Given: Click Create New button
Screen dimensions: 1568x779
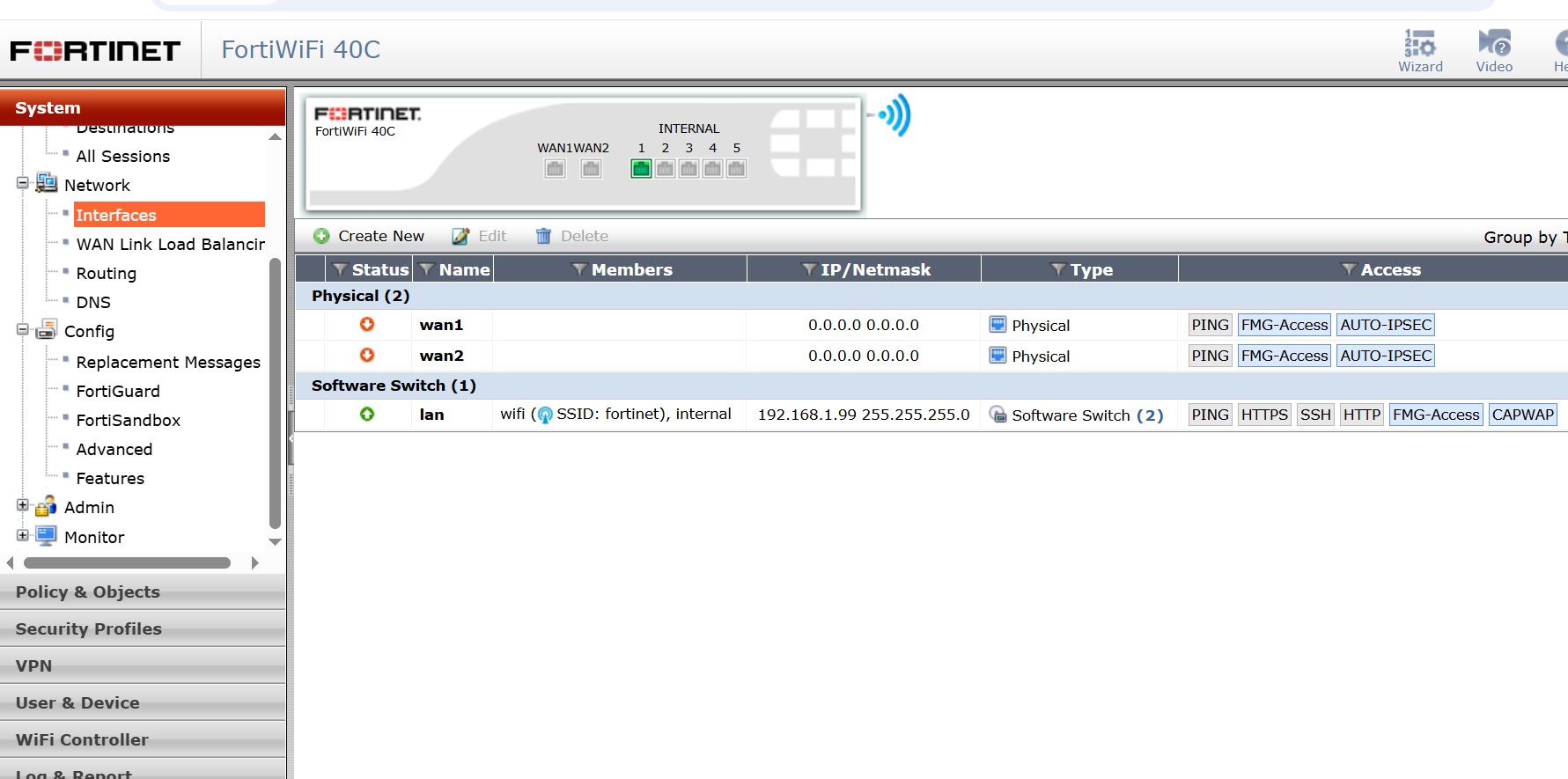Looking at the screenshot, I should [x=369, y=236].
